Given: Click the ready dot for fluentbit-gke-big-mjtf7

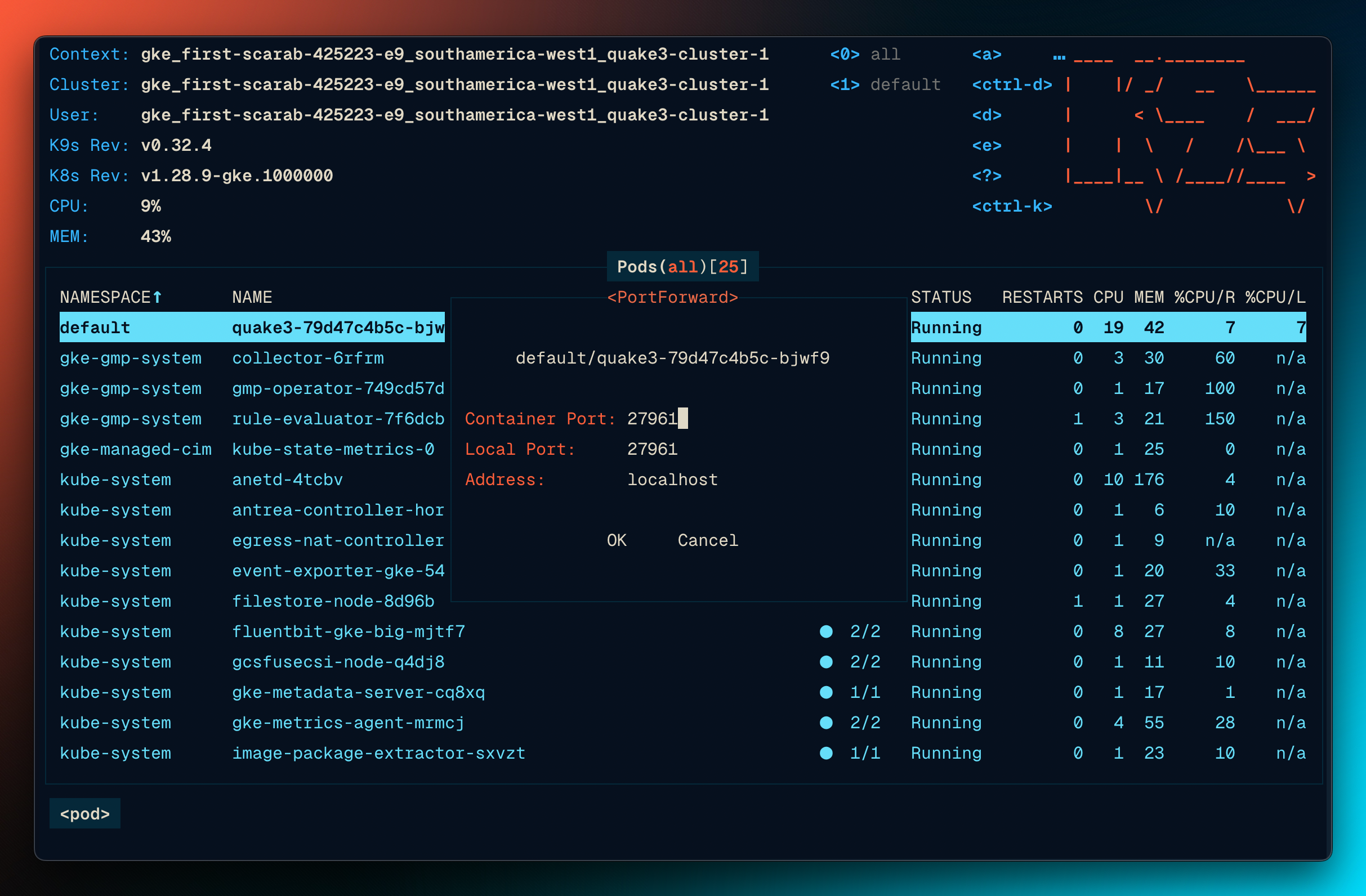Looking at the screenshot, I should tap(826, 631).
